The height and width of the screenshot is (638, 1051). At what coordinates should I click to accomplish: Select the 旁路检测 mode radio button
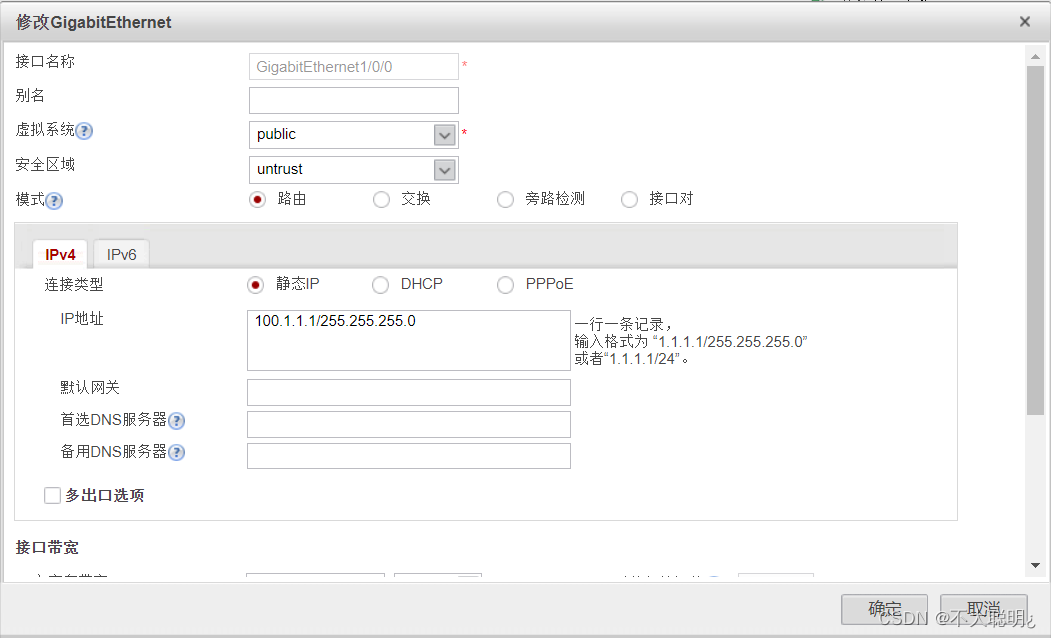[x=505, y=199]
